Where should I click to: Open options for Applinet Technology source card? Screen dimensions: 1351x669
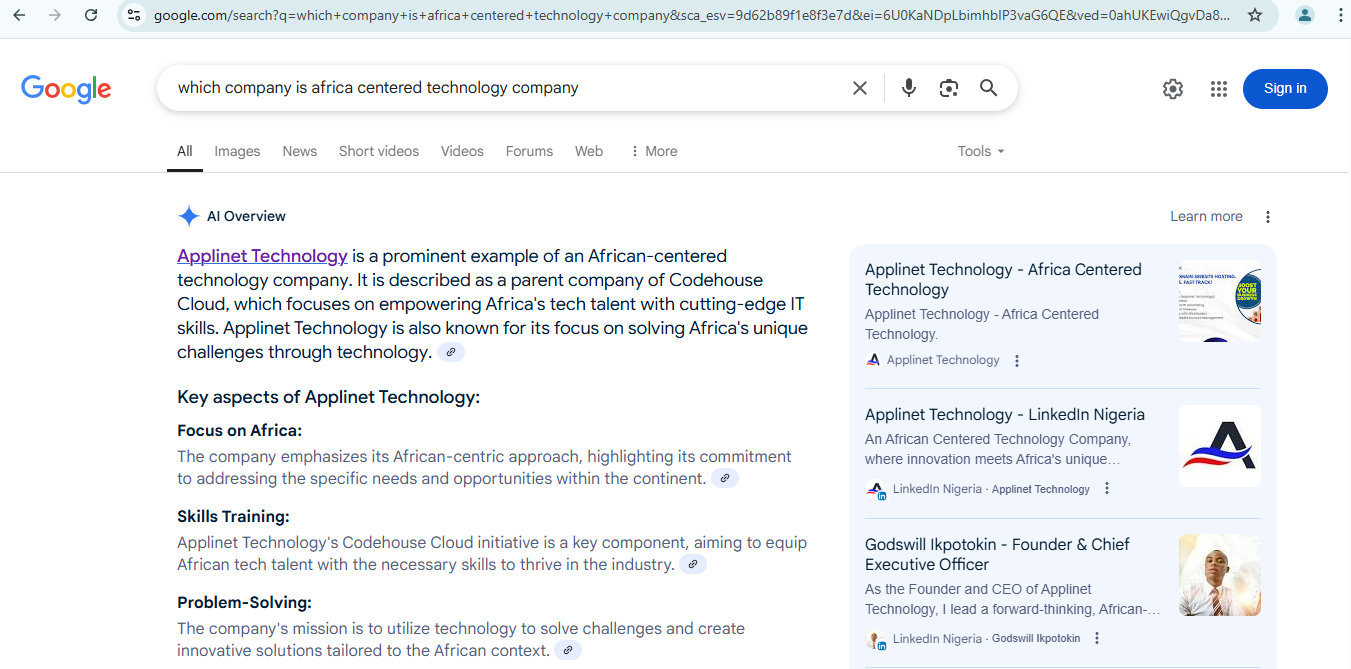point(1017,361)
